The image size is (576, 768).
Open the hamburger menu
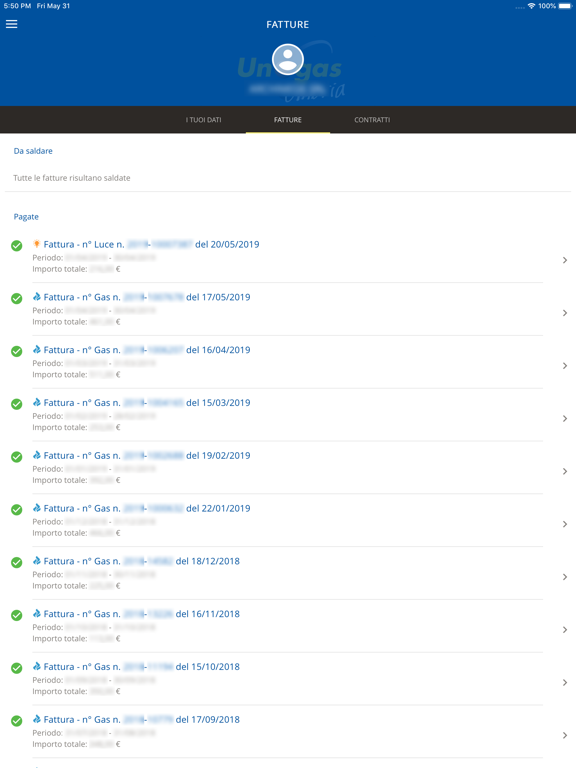click(12, 24)
